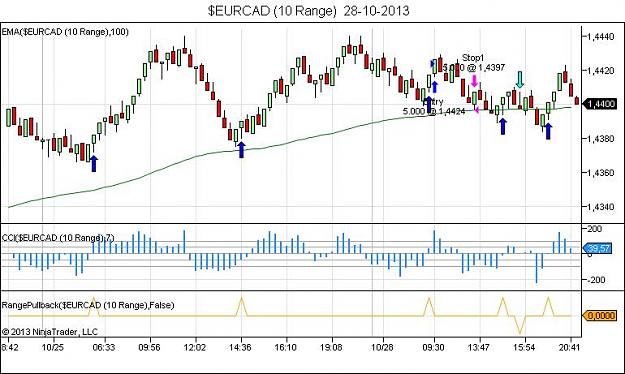Click the 10/25 date label
This screenshot has width=625, height=374.
pos(53,347)
